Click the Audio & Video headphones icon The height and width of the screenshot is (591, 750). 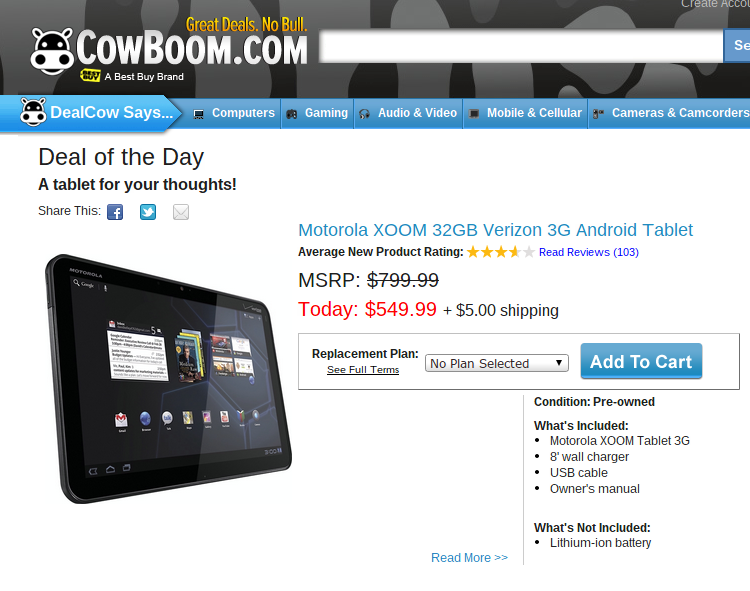click(x=364, y=114)
